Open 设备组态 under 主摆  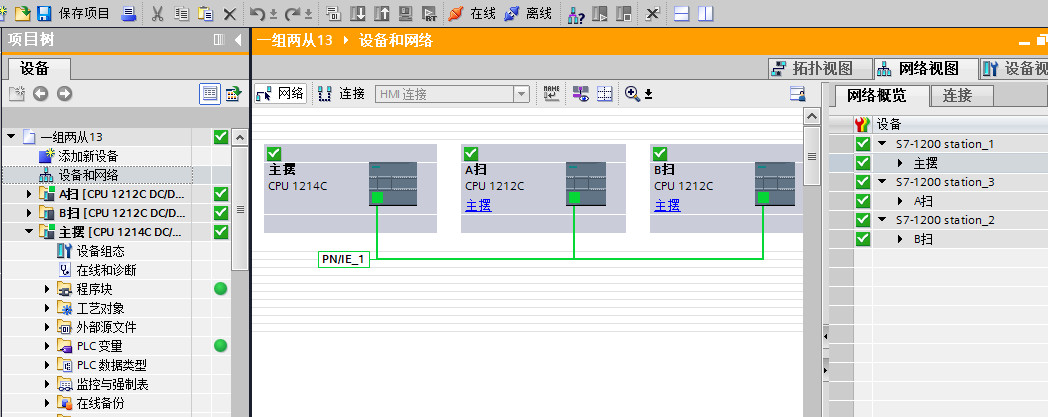click(x=100, y=251)
